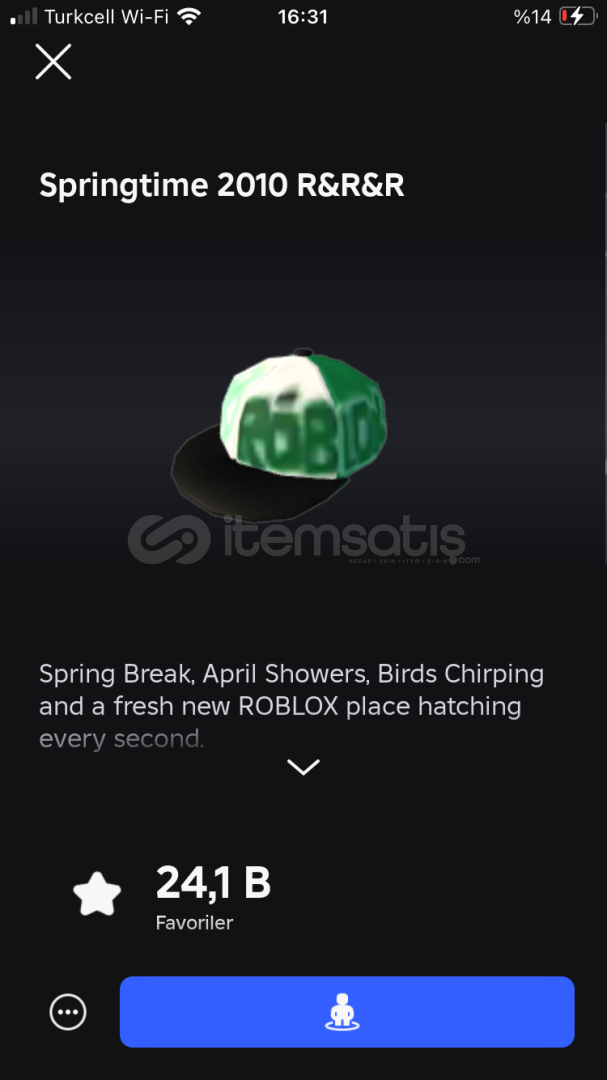Tap the Wi-Fi status icon
Image resolution: width=607 pixels, height=1080 pixels.
[188, 17]
